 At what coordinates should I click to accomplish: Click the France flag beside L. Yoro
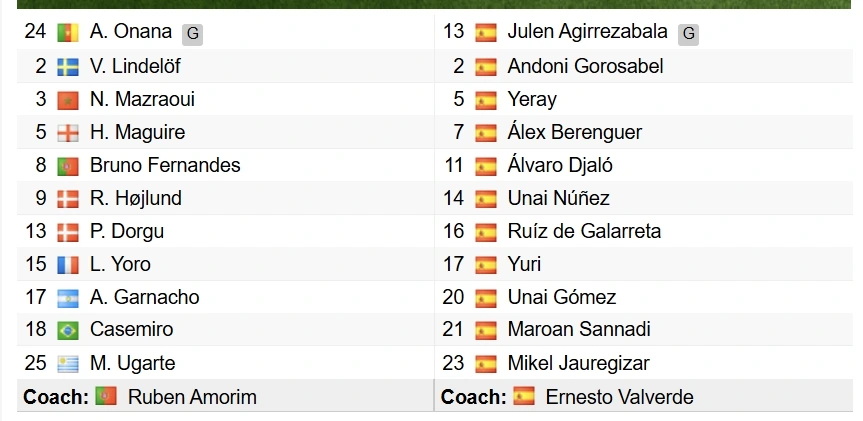point(68,265)
